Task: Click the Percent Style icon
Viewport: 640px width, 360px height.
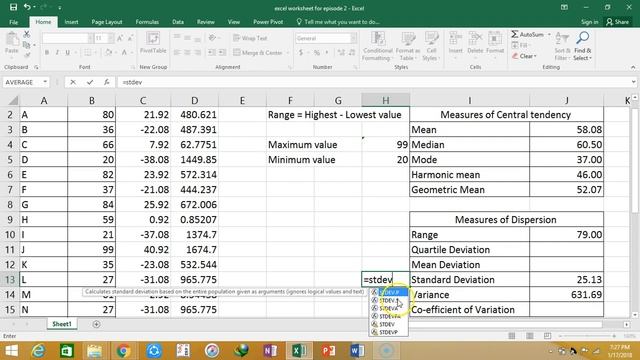Action: (x=317, y=52)
